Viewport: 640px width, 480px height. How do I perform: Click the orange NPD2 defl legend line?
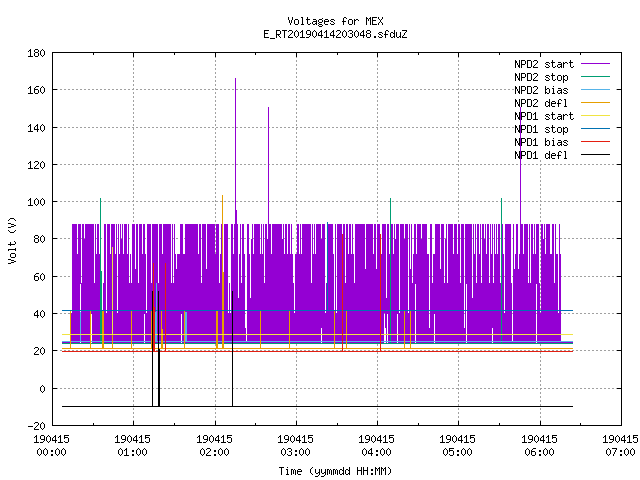tap(595, 103)
